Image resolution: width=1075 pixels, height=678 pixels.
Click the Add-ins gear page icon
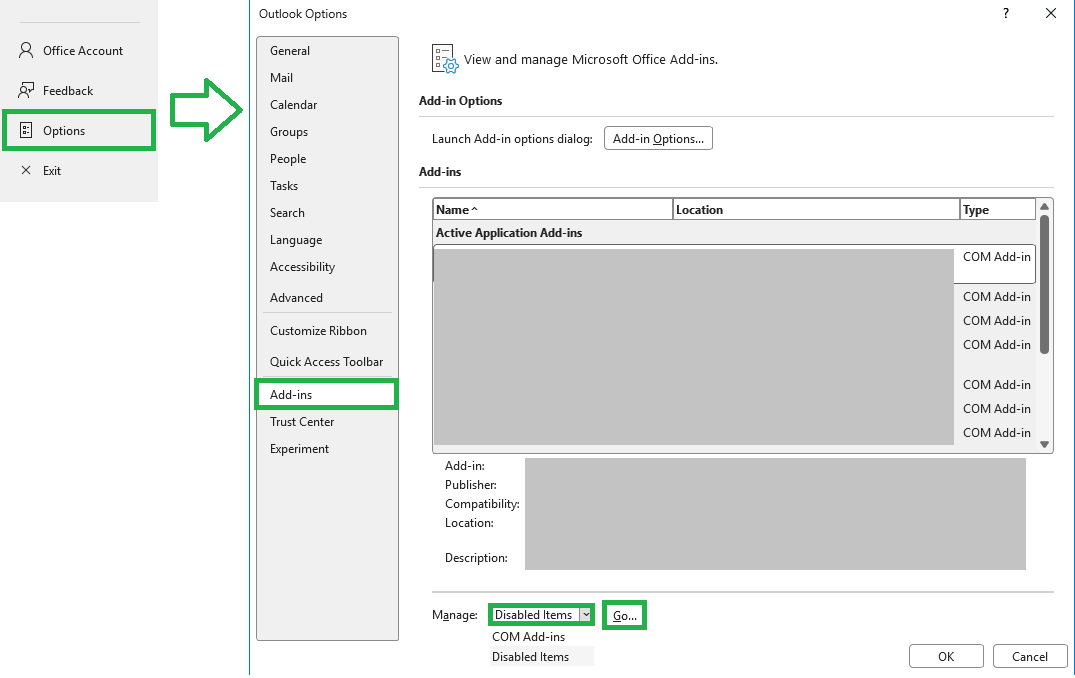coord(445,59)
